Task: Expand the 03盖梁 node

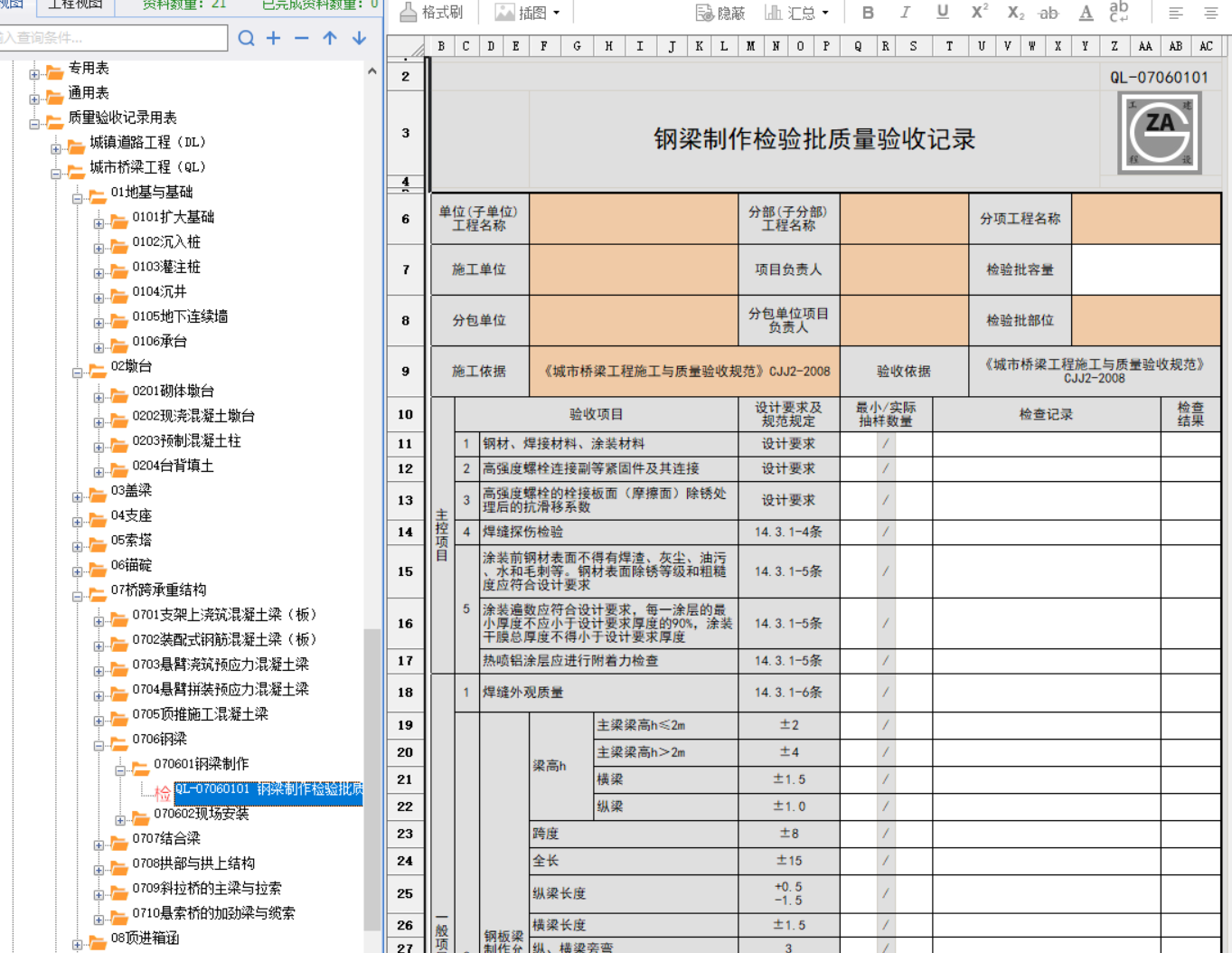Action: click(78, 496)
